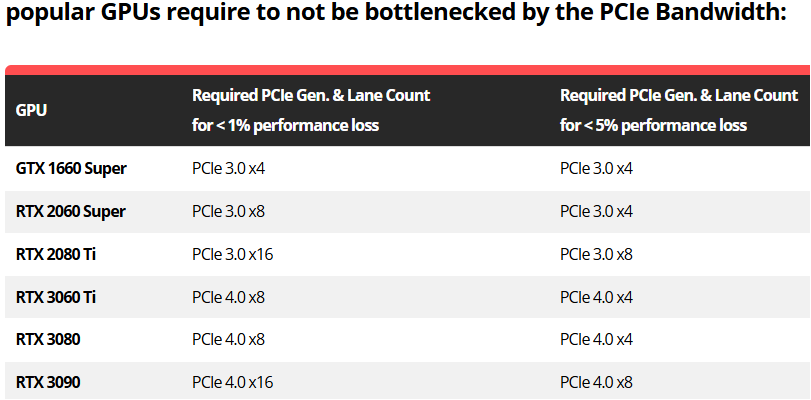
Task: Select the RTX 2060 Super row label
Action: (71, 211)
